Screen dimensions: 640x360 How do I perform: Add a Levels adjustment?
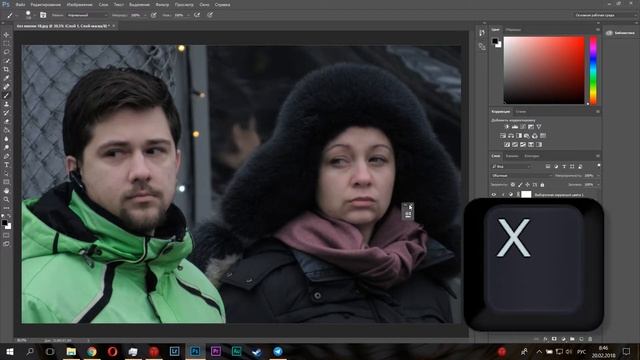pyautogui.click(x=515, y=127)
